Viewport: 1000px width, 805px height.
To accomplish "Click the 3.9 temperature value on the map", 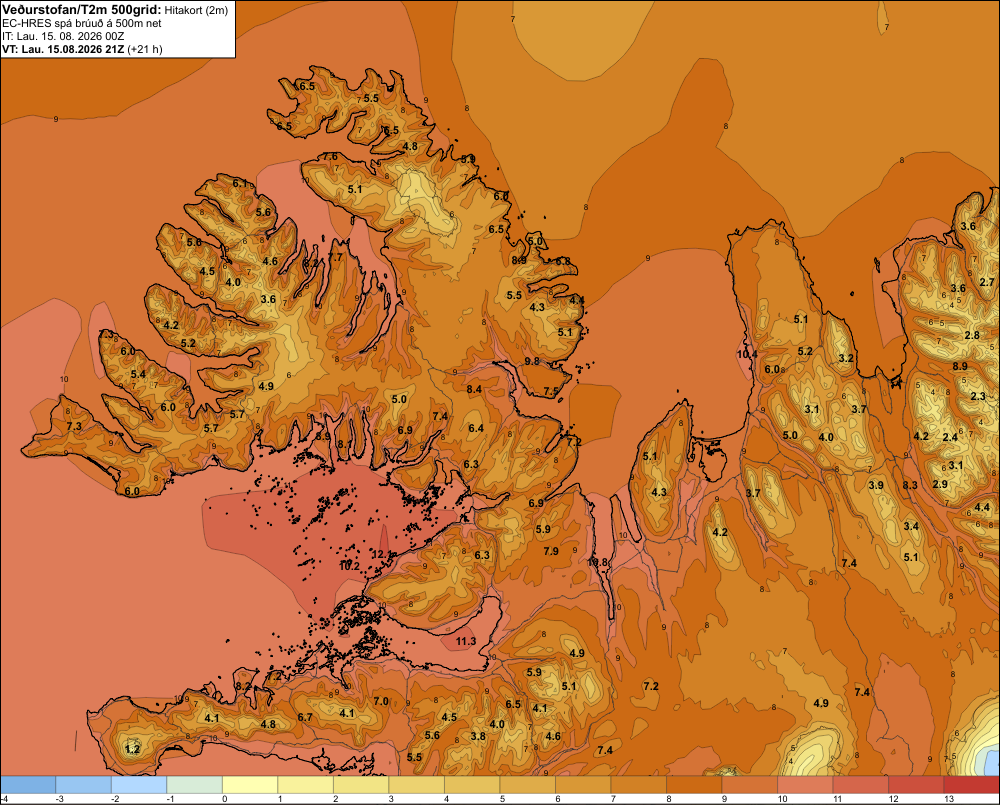I will (876, 485).
